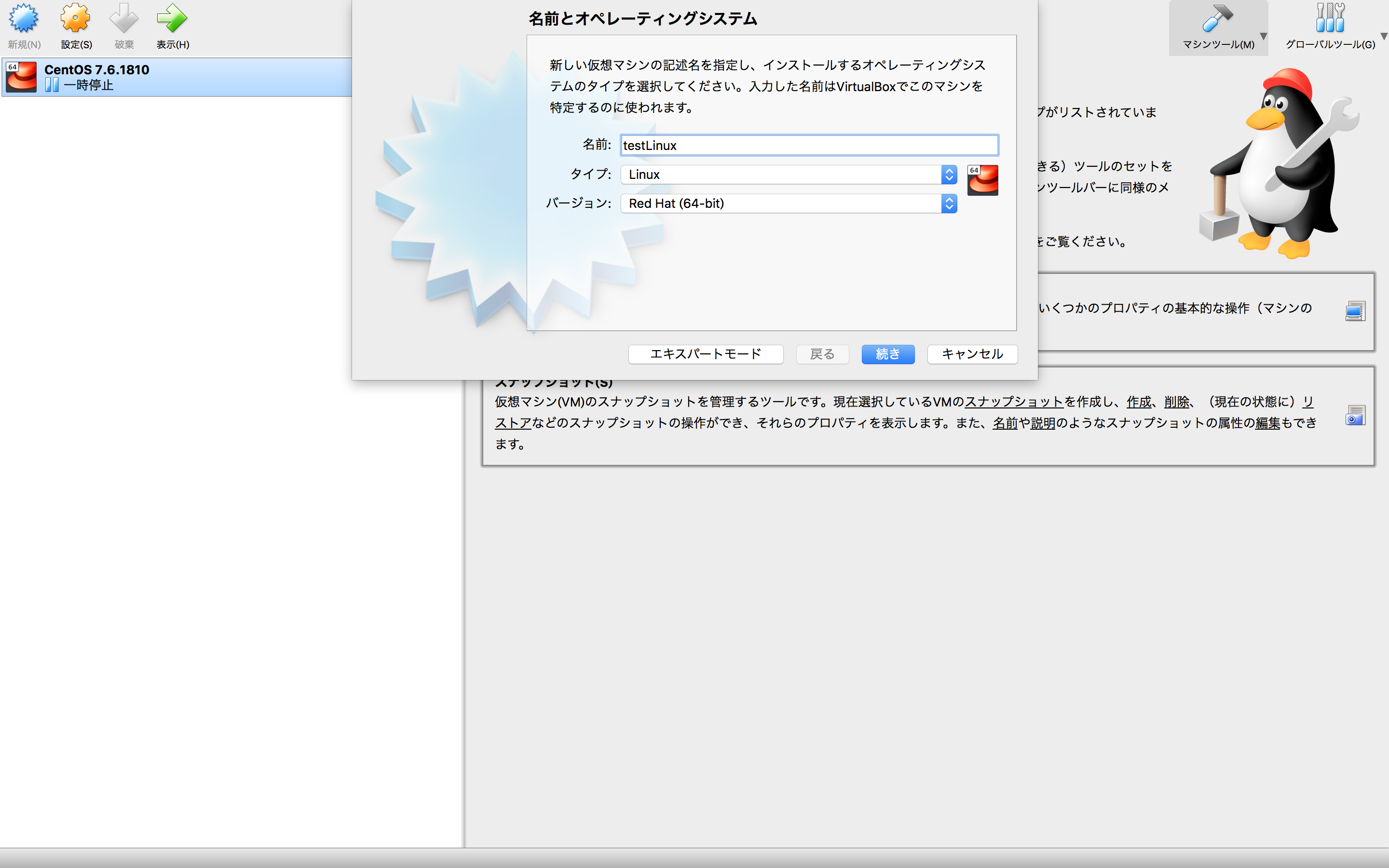Click the 新規(N) new machine toolbar icon

24,19
